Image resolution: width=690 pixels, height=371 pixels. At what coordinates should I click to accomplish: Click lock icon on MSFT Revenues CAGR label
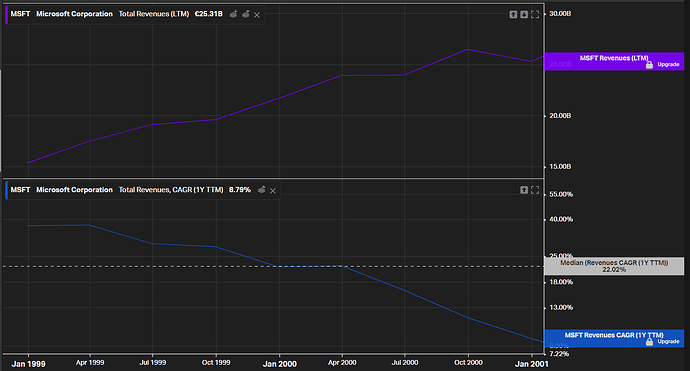click(x=649, y=342)
